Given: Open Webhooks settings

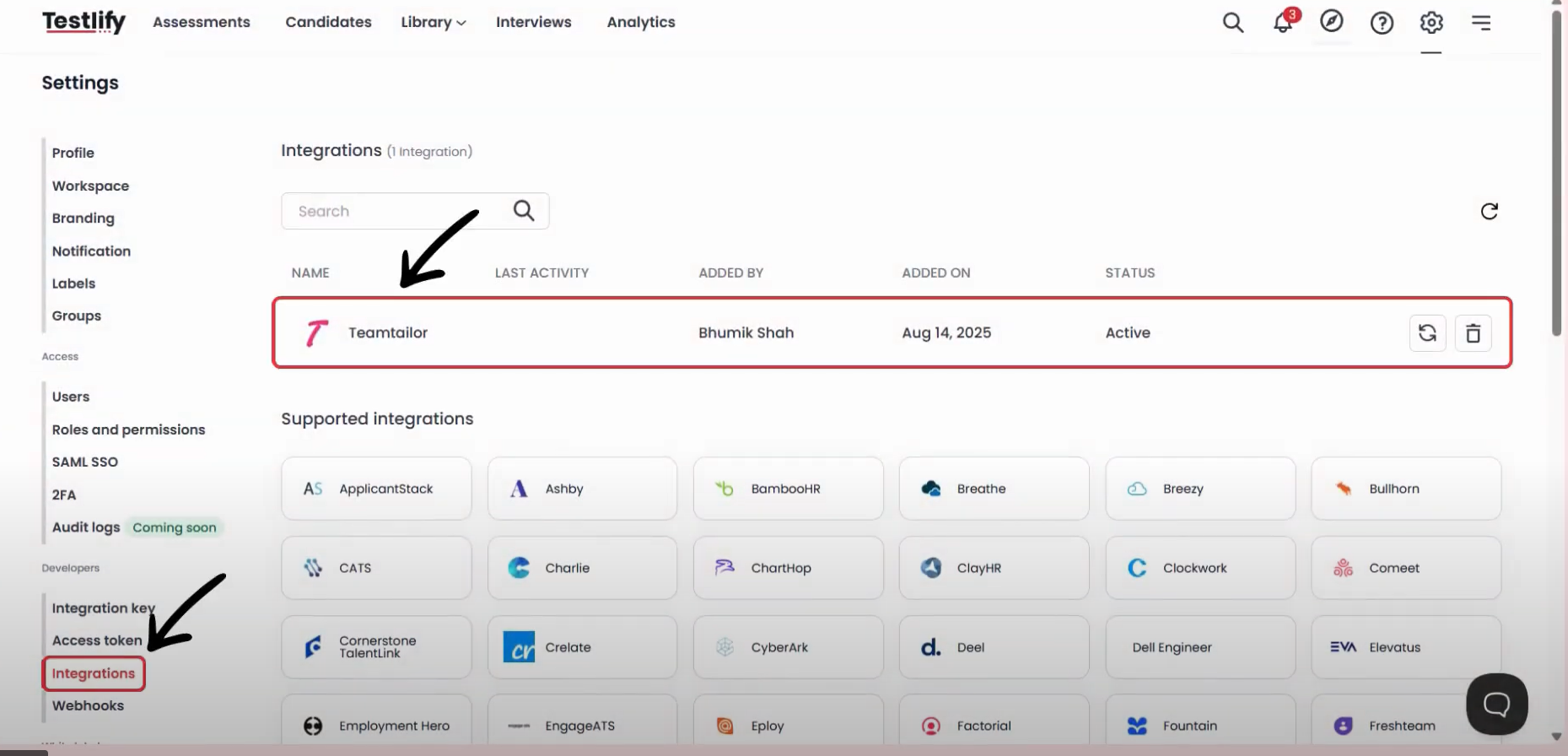Looking at the screenshot, I should point(88,705).
